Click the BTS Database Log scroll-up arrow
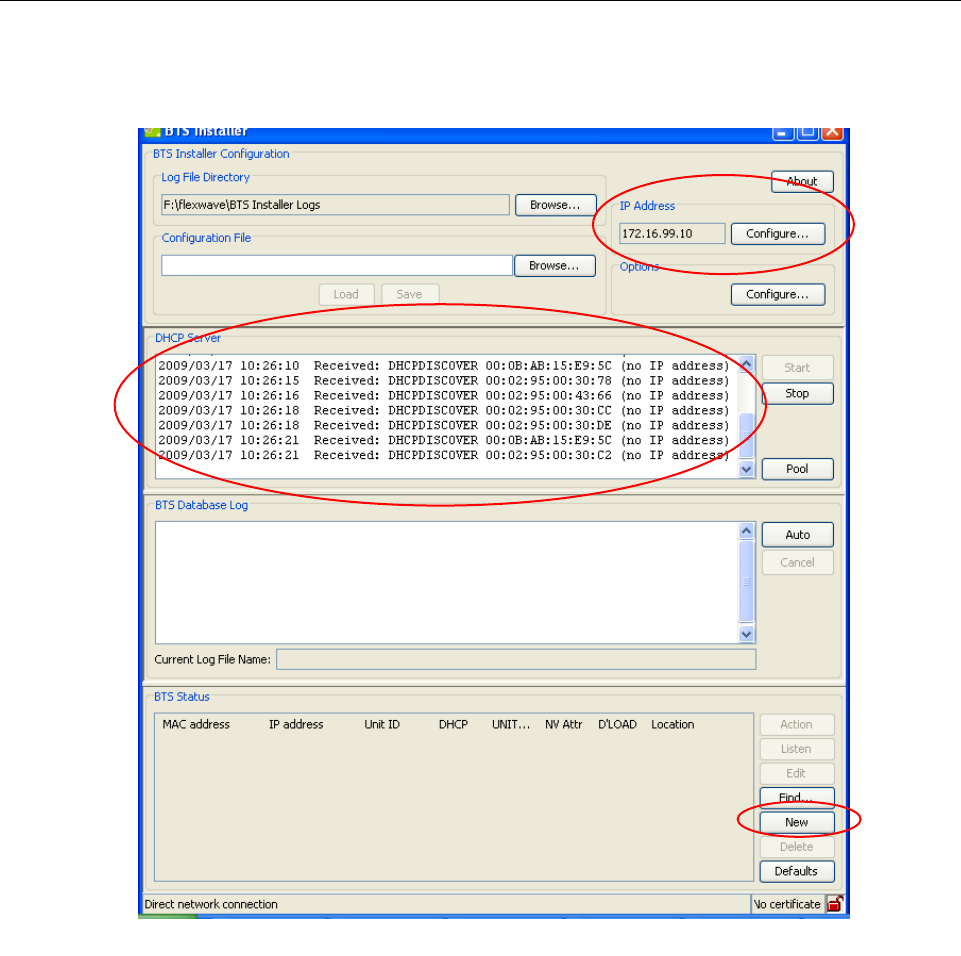This screenshot has height=956, width=961. click(746, 531)
